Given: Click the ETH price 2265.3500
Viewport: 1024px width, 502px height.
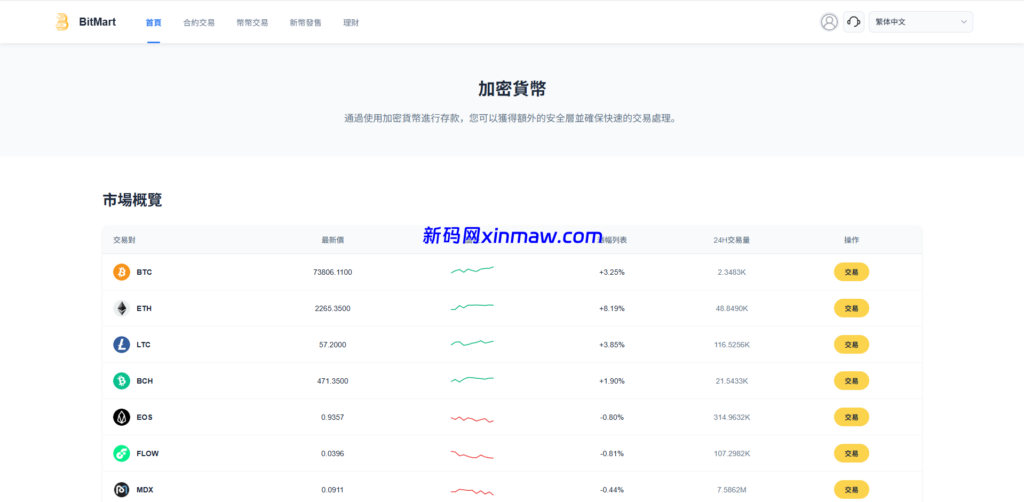Looking at the screenshot, I should pyautogui.click(x=332, y=308).
